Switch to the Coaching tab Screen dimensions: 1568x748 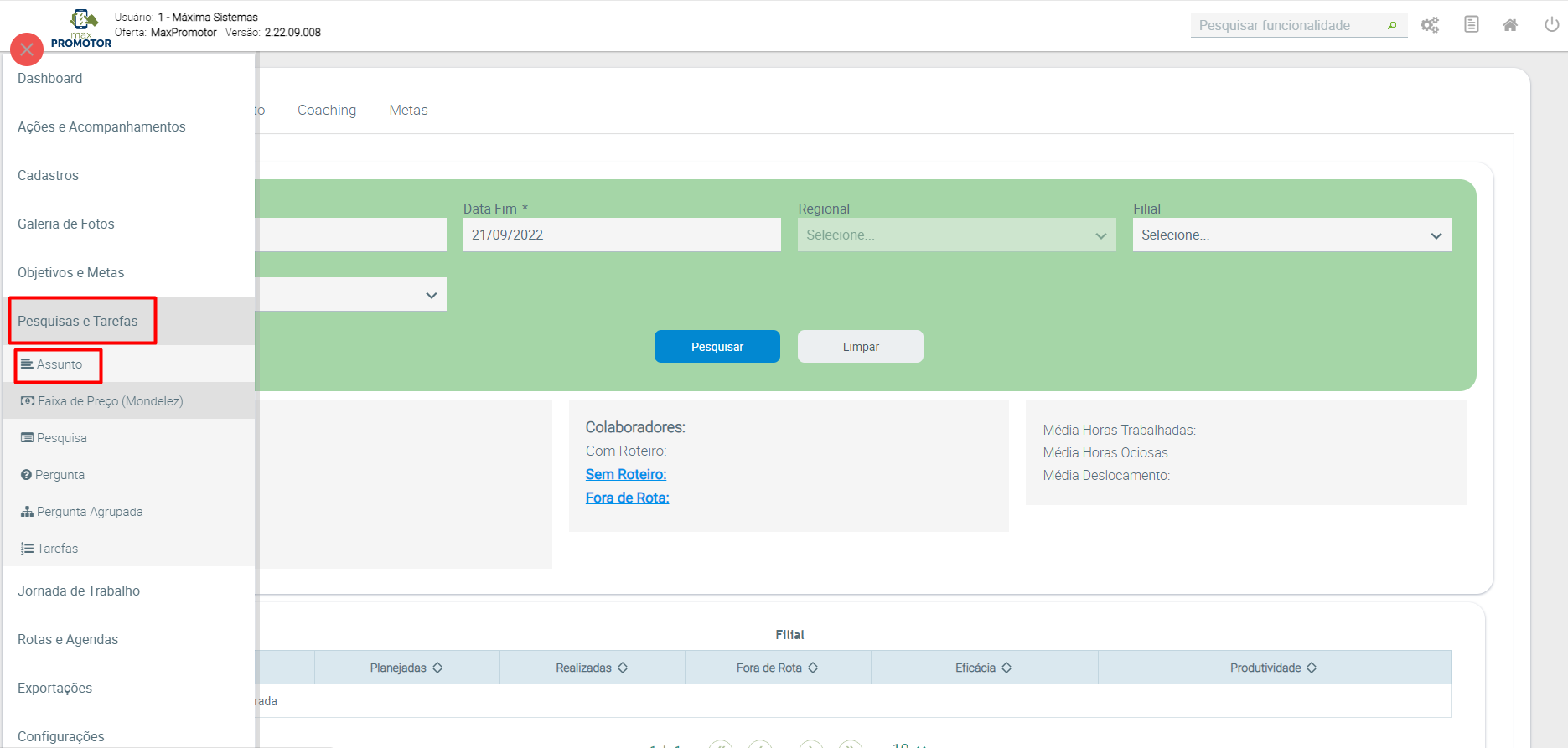[327, 110]
